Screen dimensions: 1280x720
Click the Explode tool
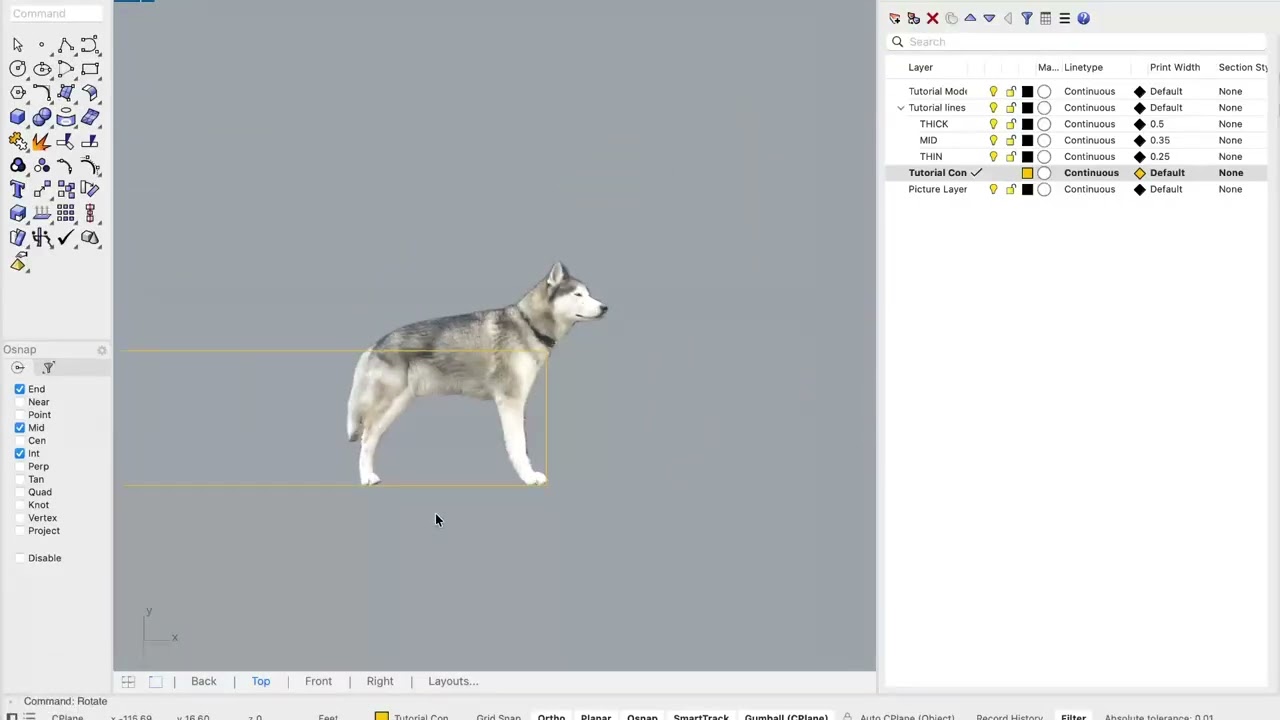tap(41, 141)
